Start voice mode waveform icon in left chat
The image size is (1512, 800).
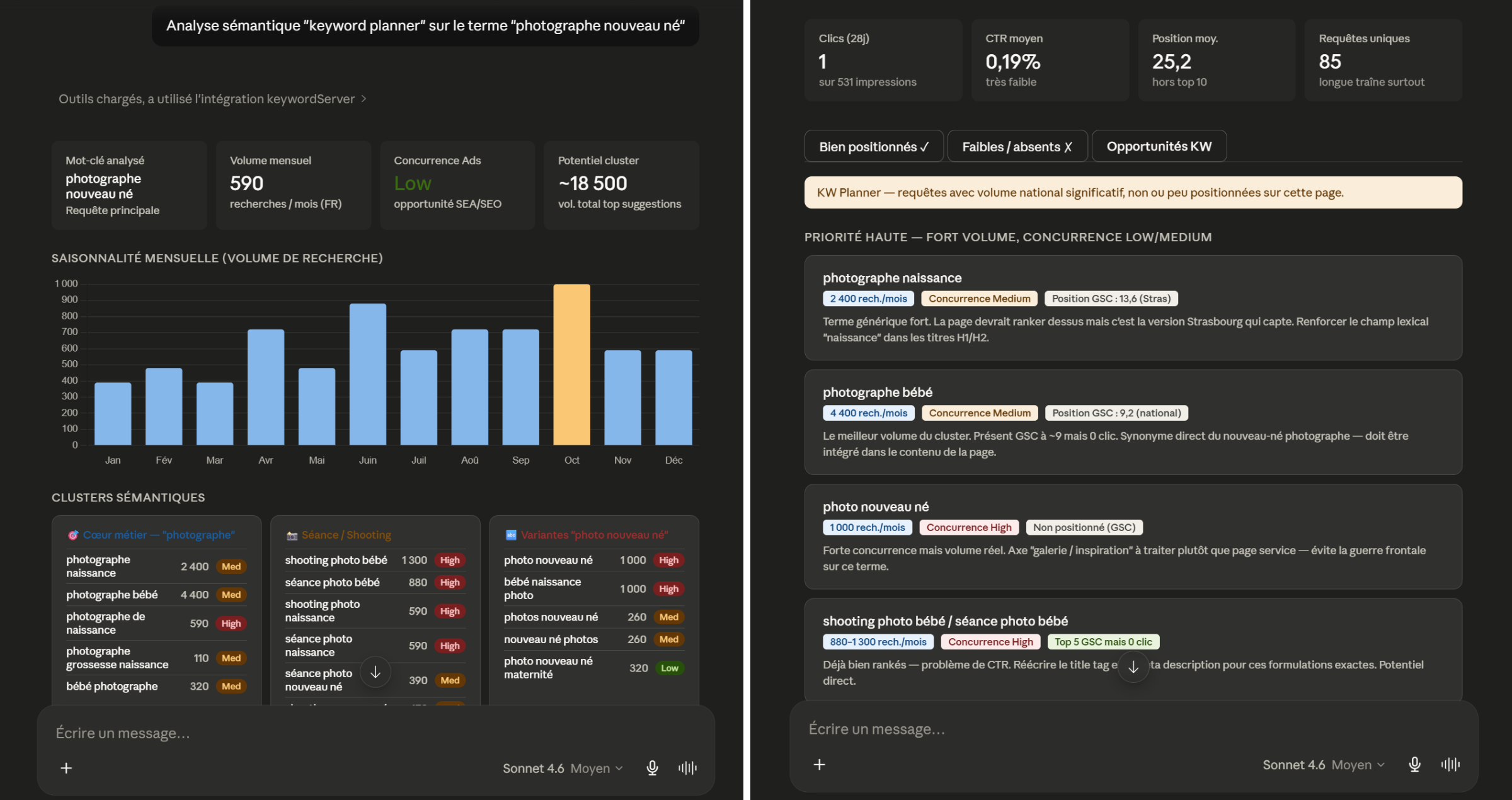click(x=687, y=768)
